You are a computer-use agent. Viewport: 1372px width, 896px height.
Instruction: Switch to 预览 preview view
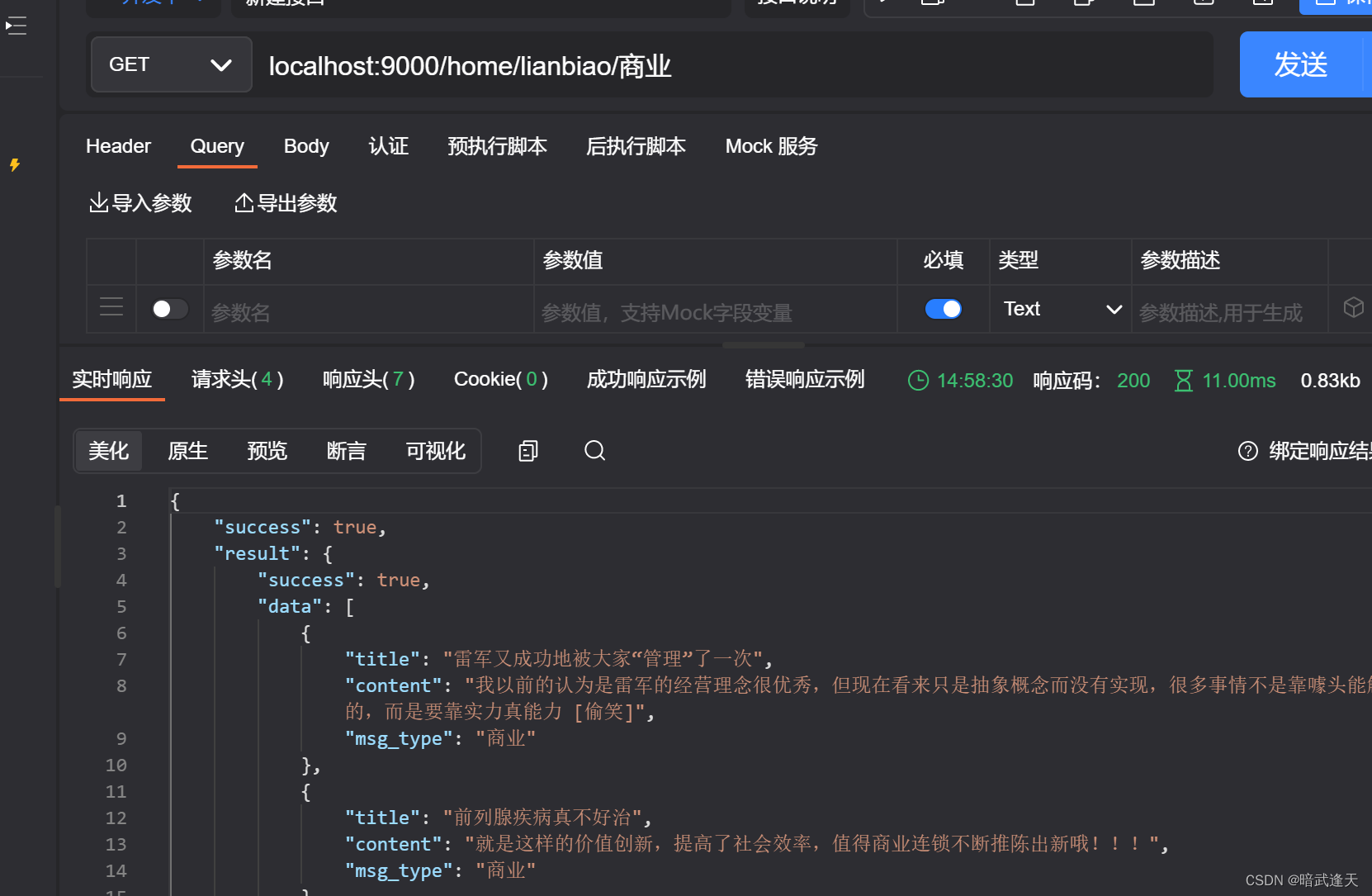pos(267,451)
